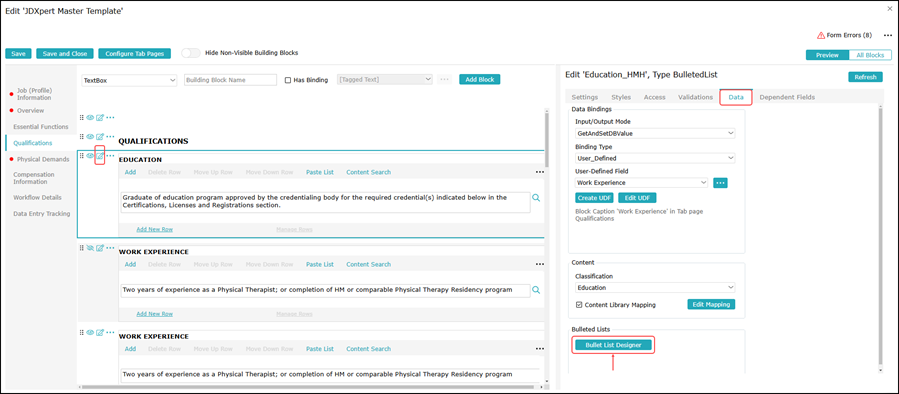This screenshot has width=899, height=394.
Task: Check the Has Binding checkbox
Action: tap(288, 80)
